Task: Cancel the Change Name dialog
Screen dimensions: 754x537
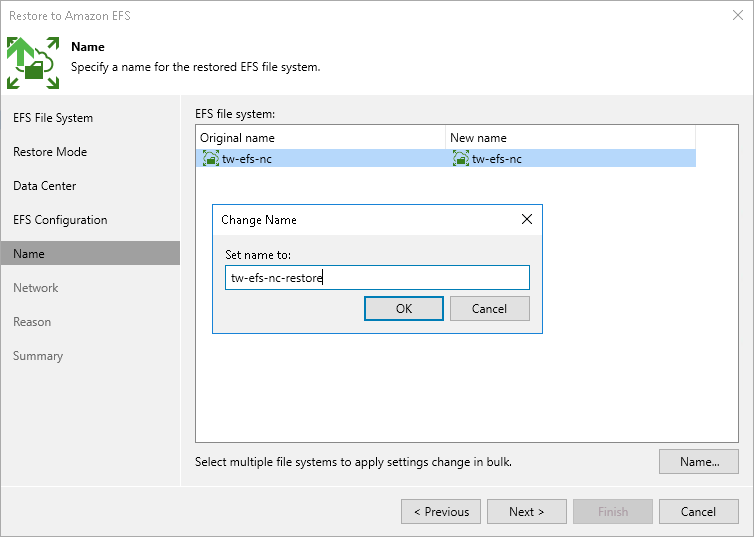Action: [489, 309]
